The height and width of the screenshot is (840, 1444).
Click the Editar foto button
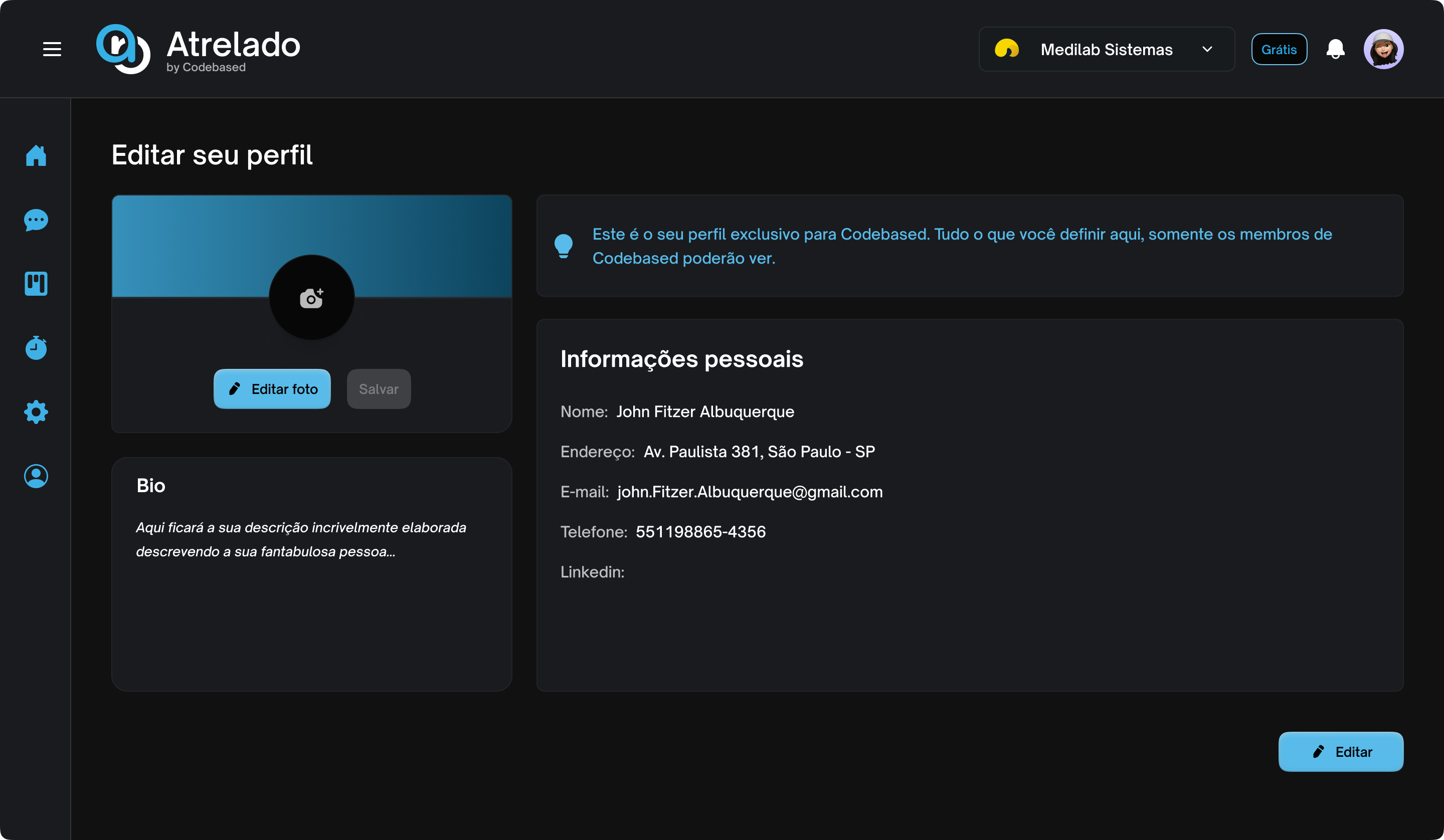pos(272,389)
